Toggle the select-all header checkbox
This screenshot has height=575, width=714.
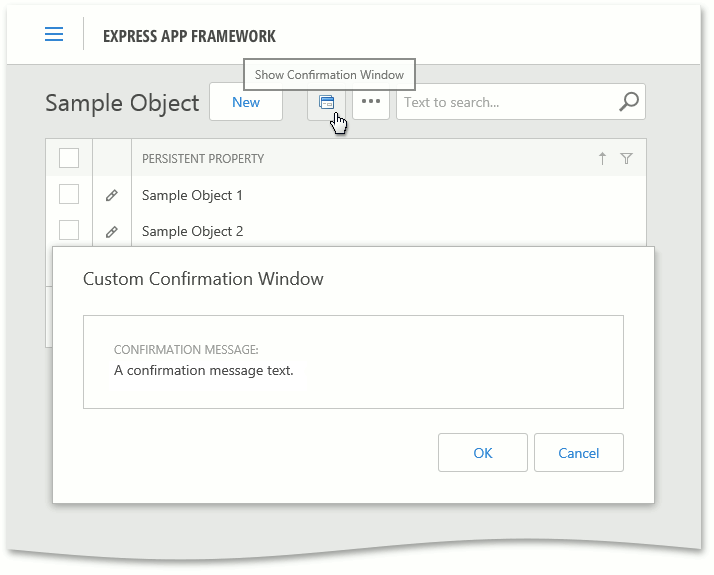pyautogui.click(x=69, y=158)
